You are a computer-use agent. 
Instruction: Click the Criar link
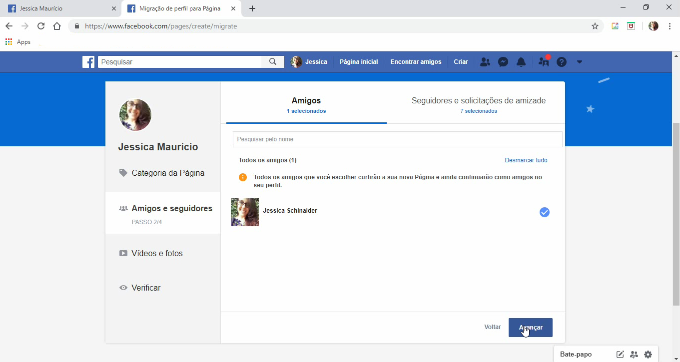coord(461,62)
